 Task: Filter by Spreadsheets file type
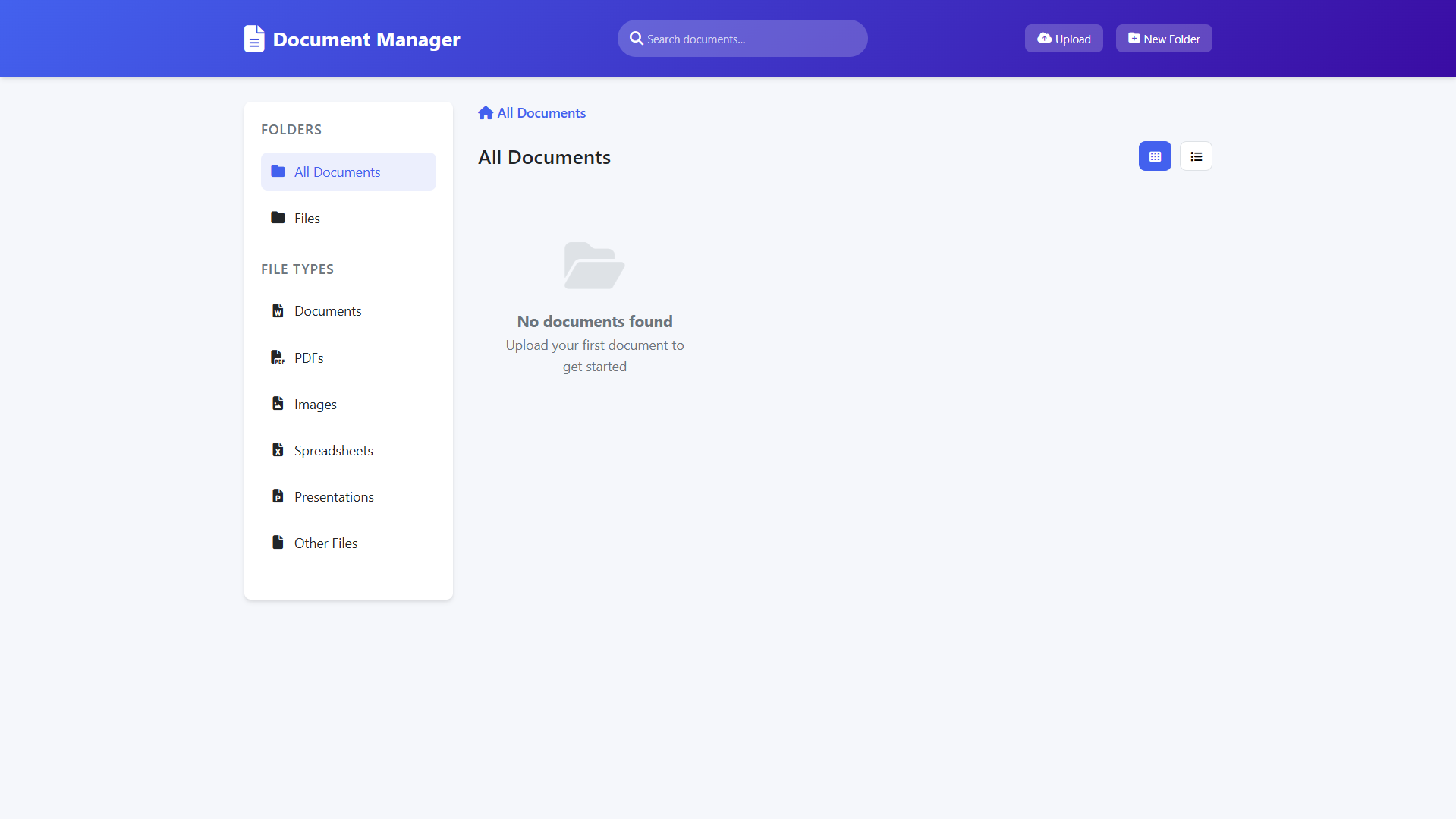348,450
